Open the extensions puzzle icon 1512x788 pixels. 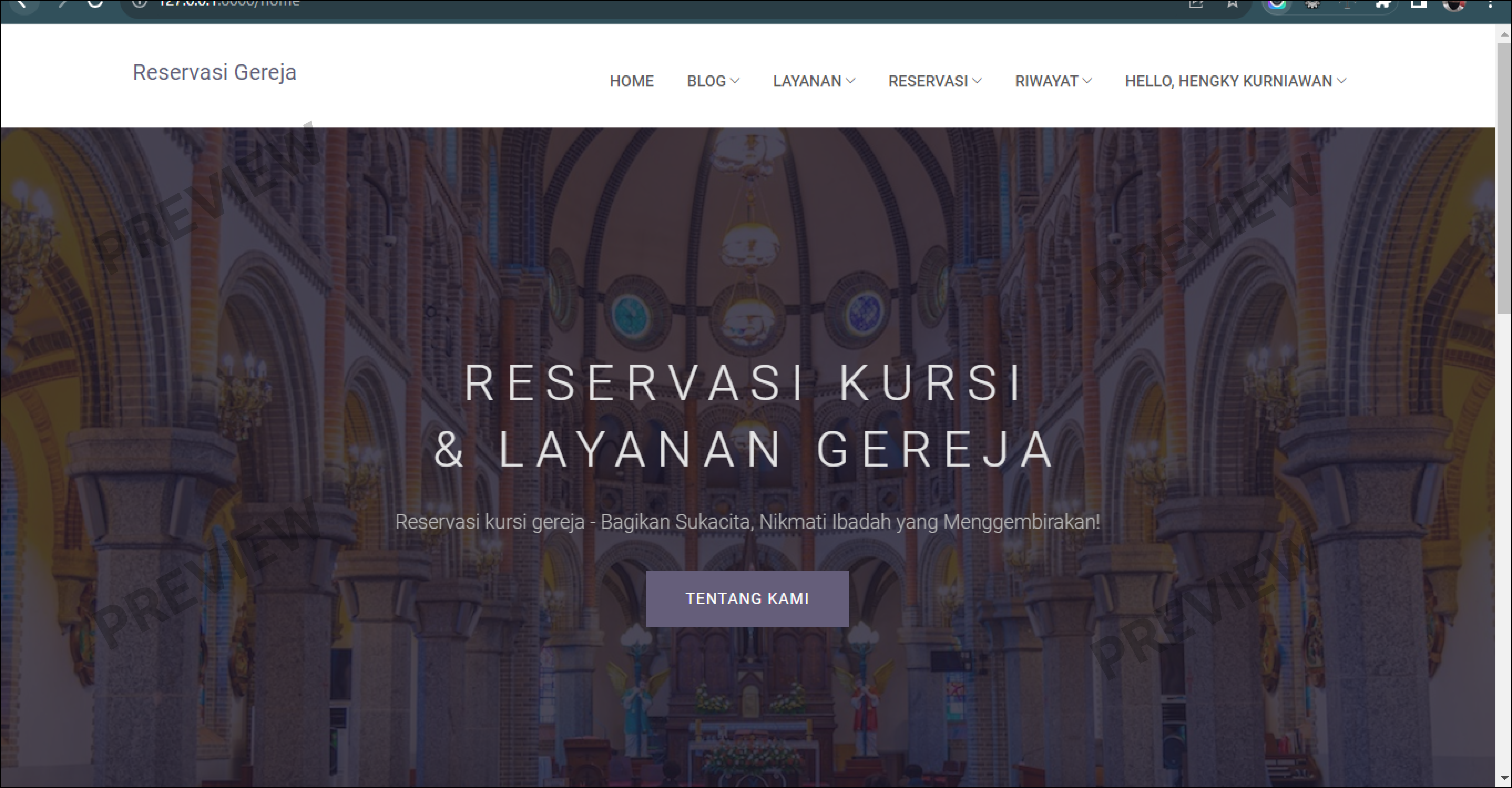(x=1383, y=5)
